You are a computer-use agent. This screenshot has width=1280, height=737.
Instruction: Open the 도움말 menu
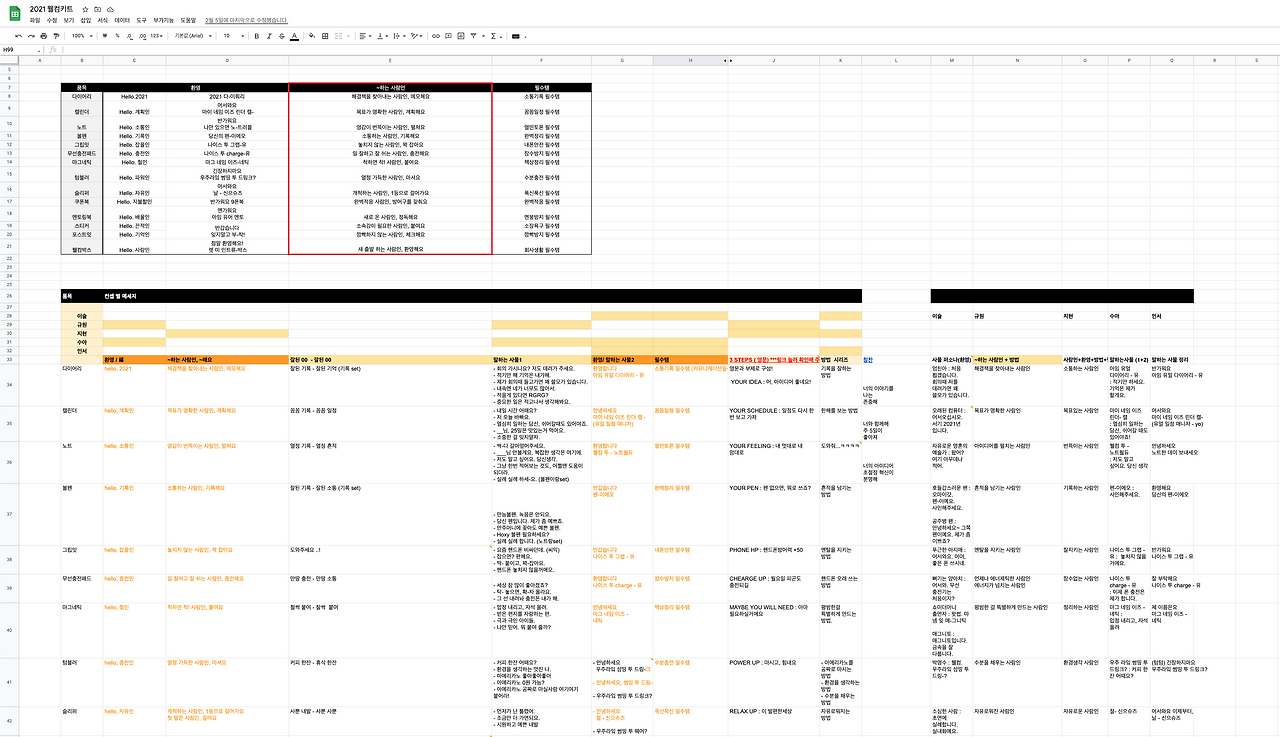[x=188, y=20]
